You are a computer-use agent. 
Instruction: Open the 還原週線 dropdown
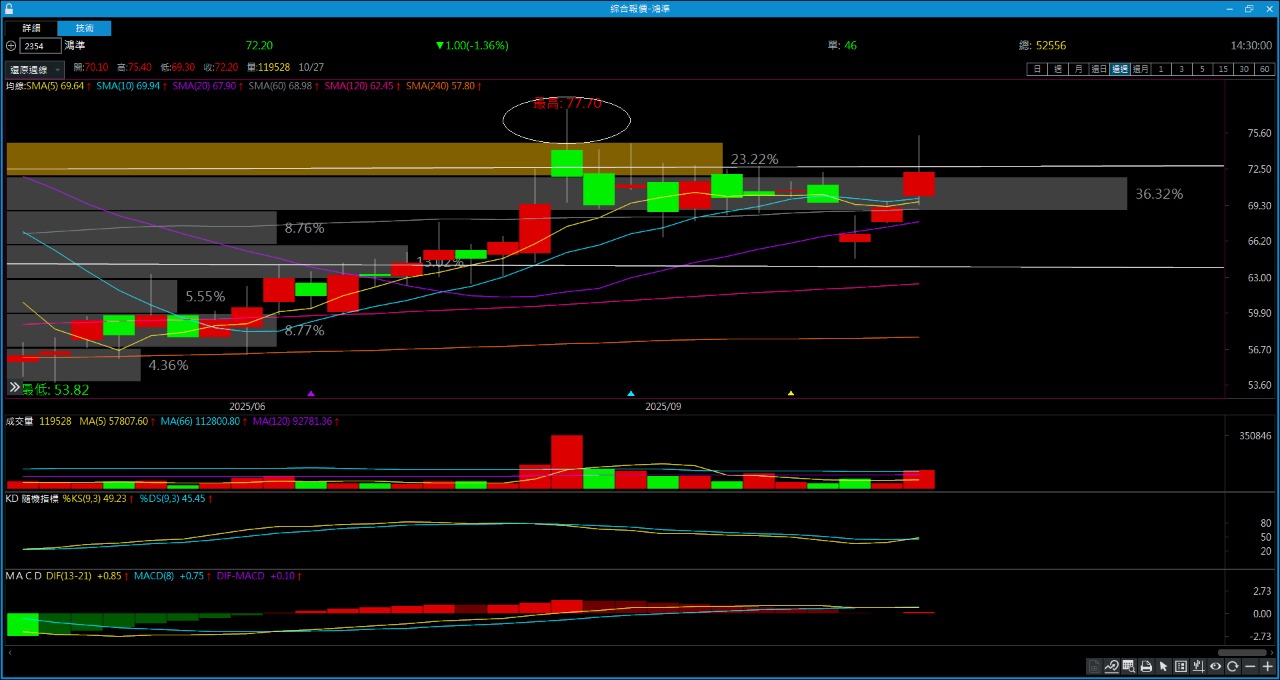point(35,70)
